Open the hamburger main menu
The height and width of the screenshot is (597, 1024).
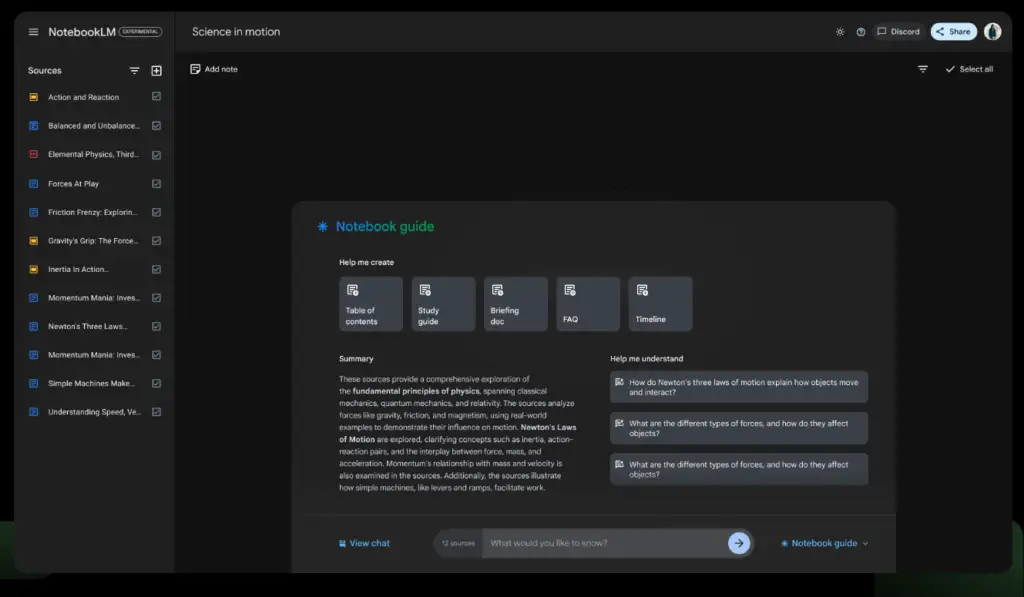point(33,32)
